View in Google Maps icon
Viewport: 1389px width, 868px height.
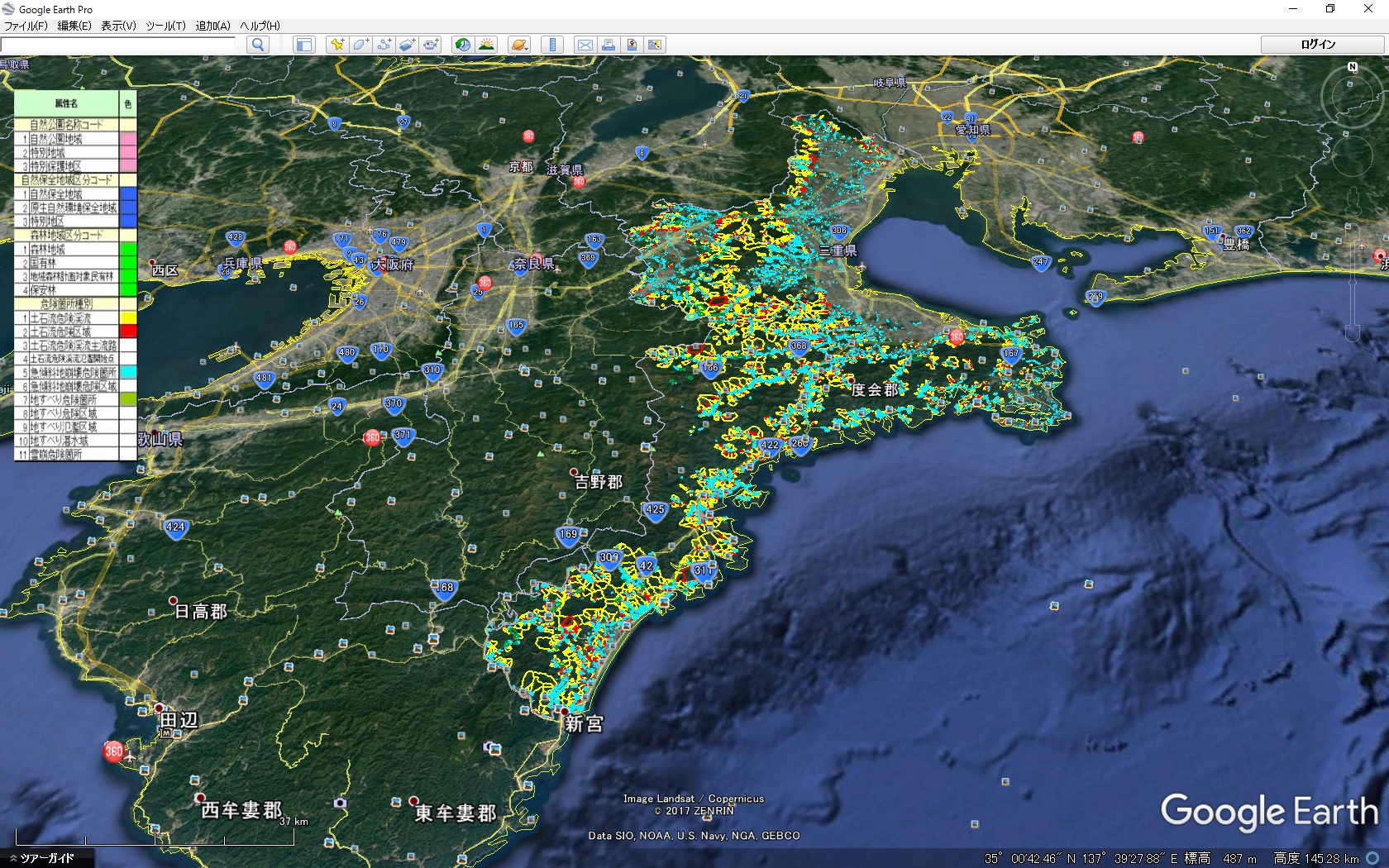tap(655, 45)
